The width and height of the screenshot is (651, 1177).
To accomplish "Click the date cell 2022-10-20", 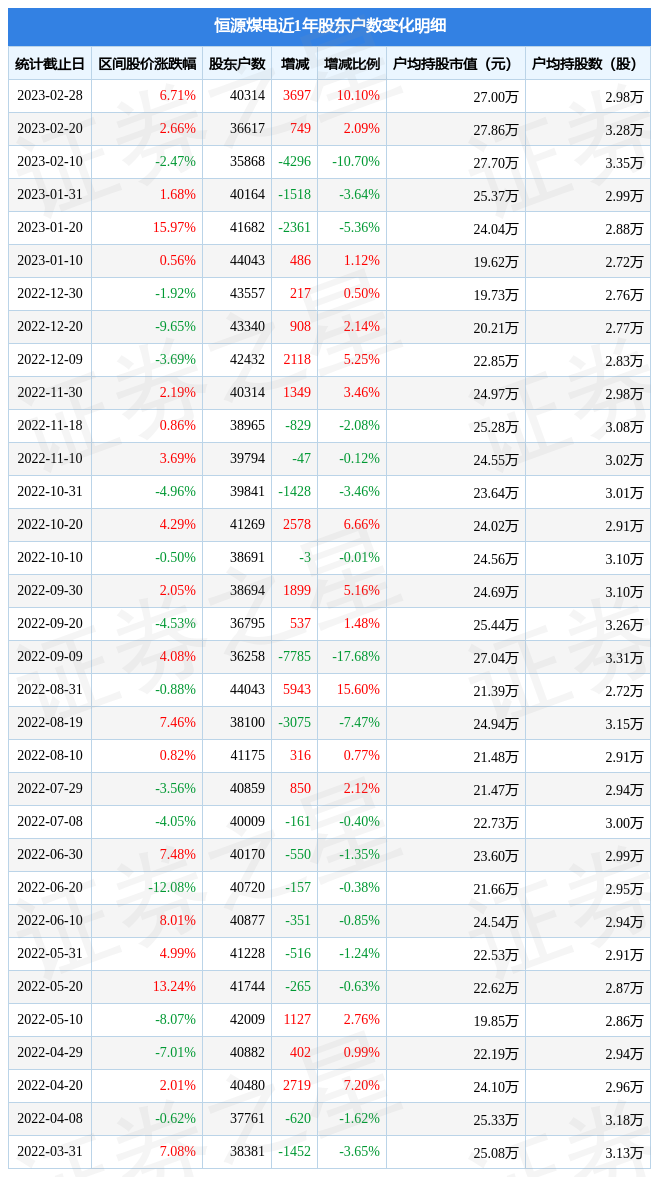I will pos(50,525).
